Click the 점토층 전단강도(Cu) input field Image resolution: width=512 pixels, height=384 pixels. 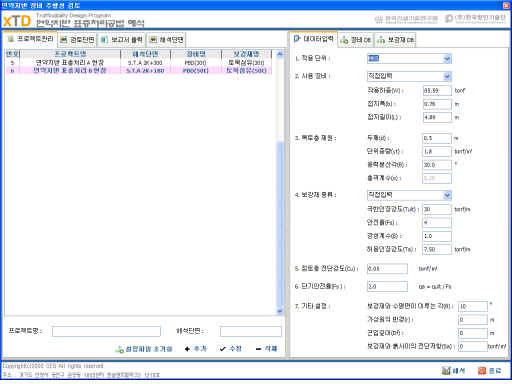tap(387, 269)
